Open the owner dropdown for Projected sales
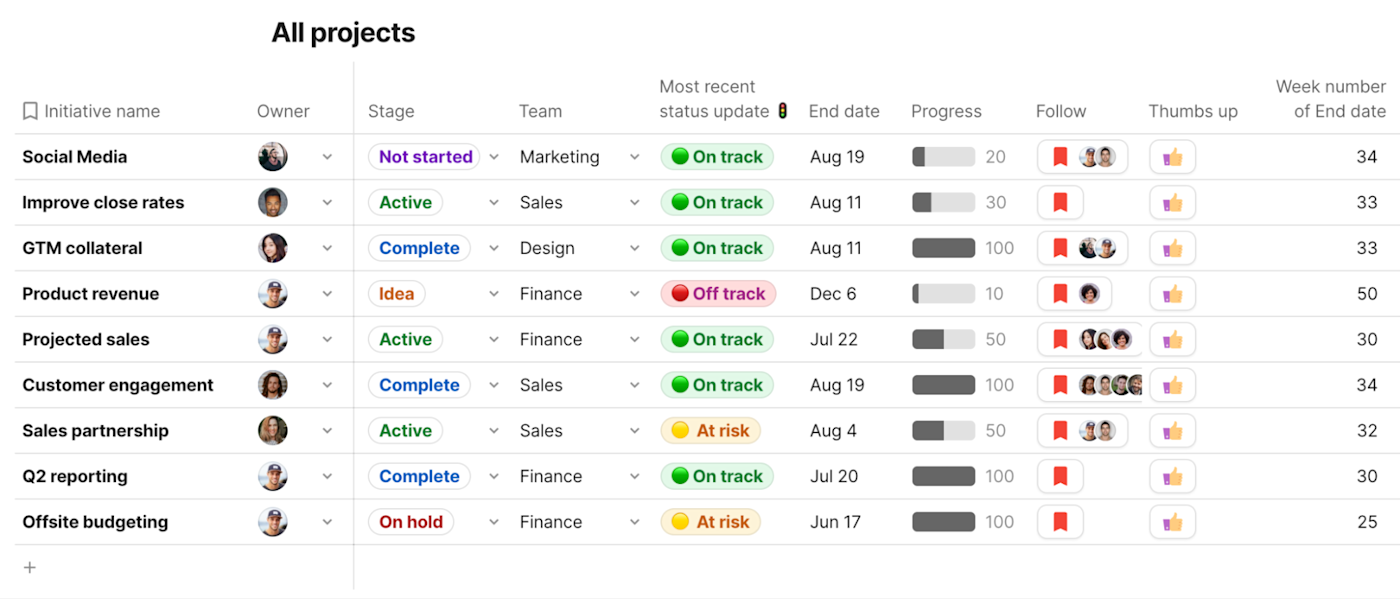The image size is (1400, 599). [x=327, y=340]
